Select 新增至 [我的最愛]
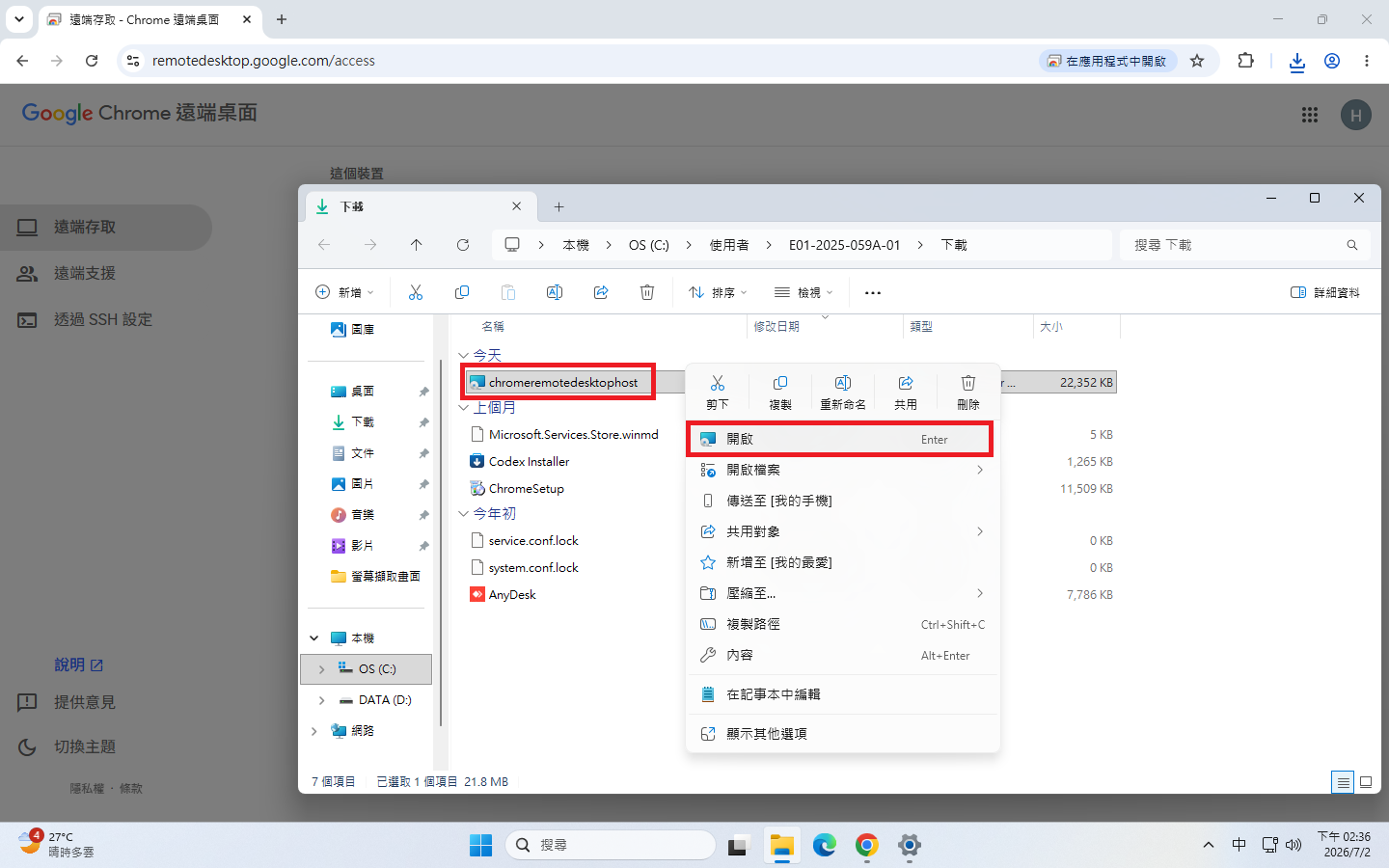The image size is (1389, 868). coord(842,562)
